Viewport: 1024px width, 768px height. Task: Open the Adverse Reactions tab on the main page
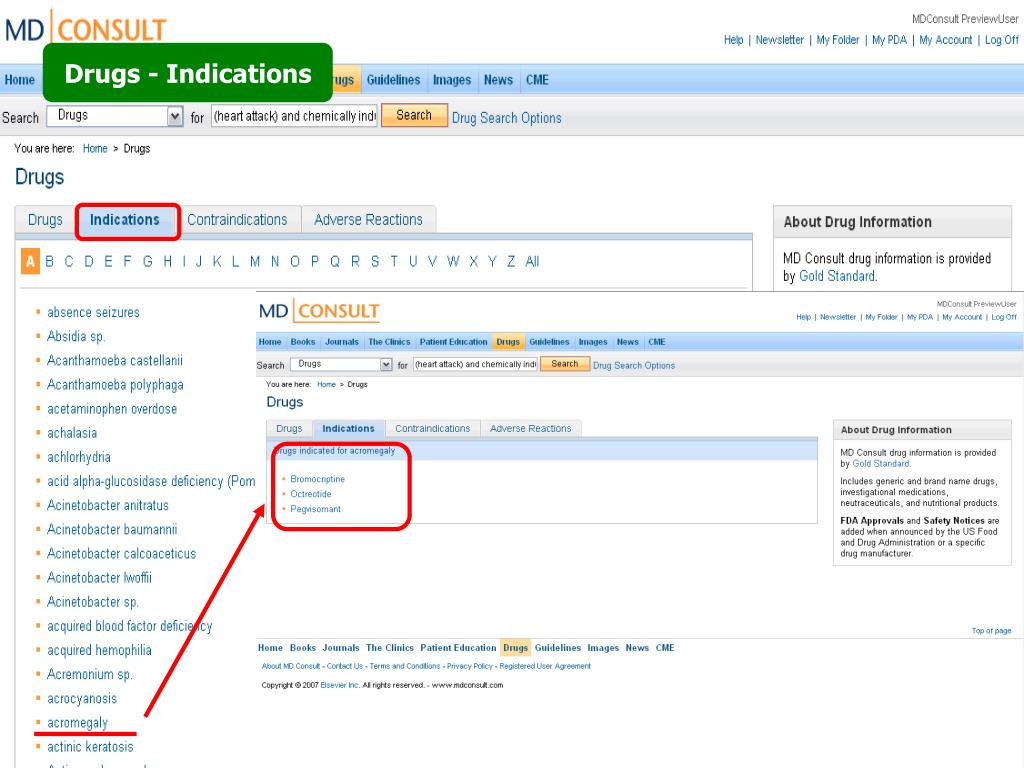pos(368,220)
